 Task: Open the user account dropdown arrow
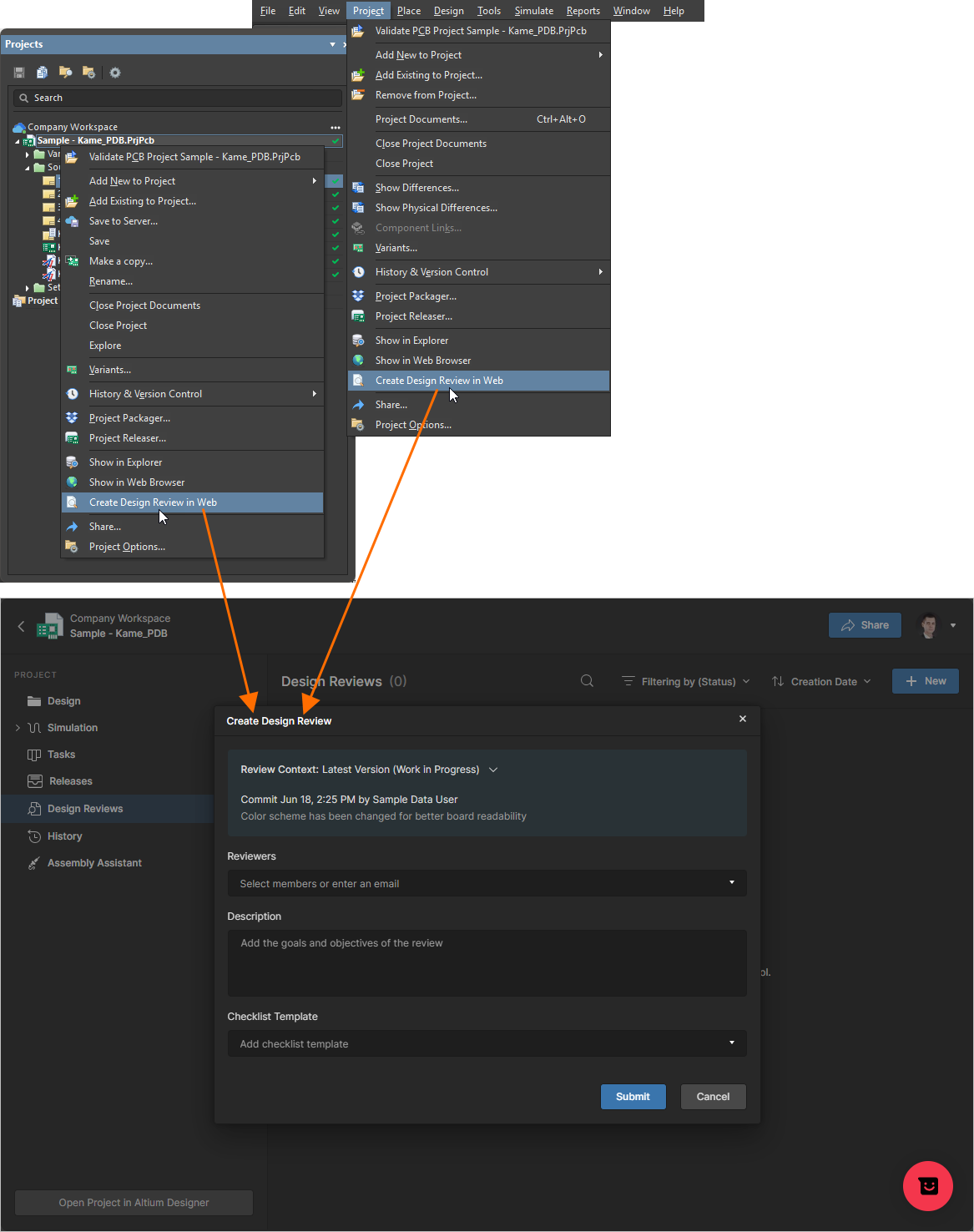[x=953, y=625]
